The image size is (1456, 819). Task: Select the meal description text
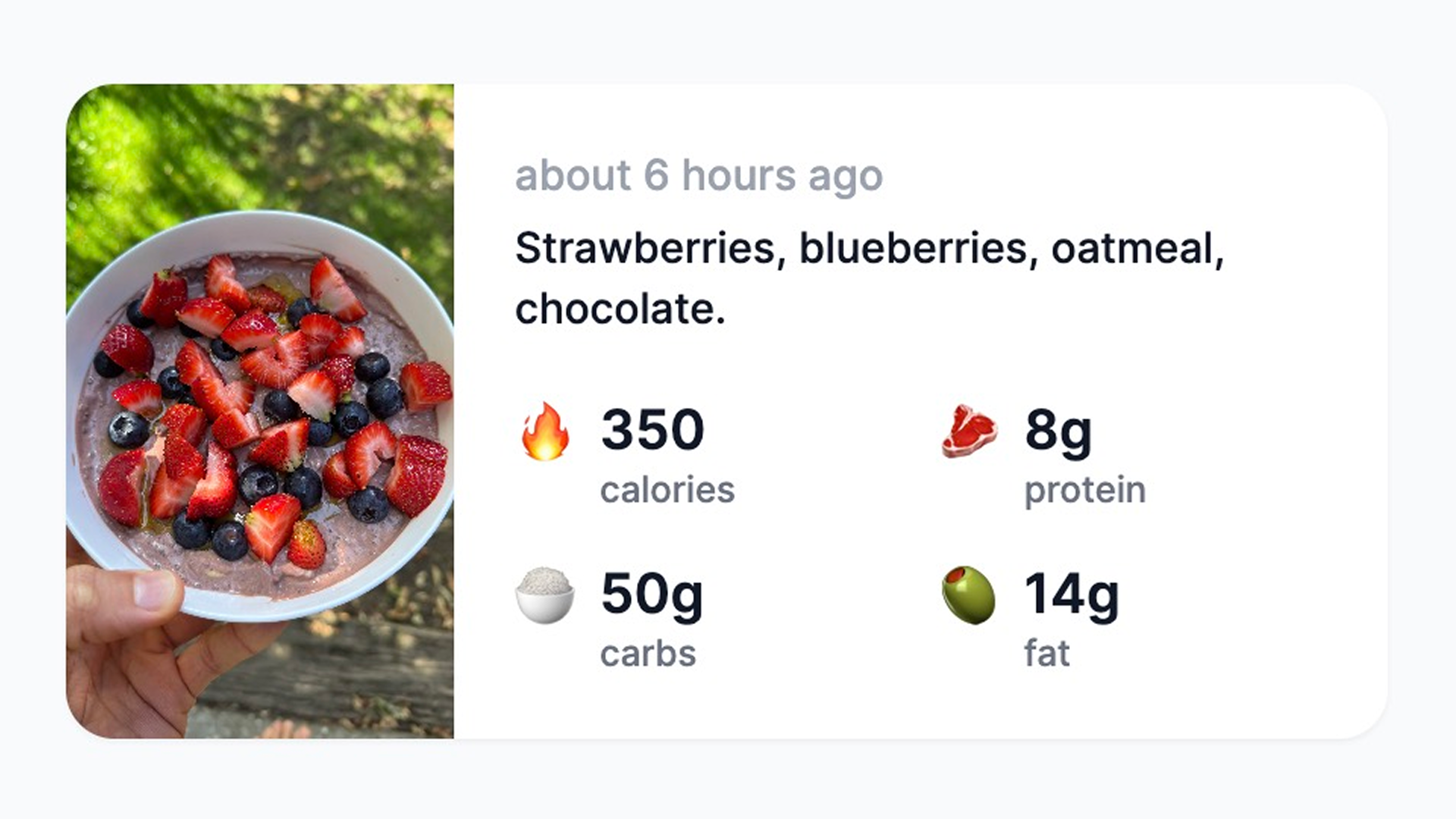[x=870, y=278]
